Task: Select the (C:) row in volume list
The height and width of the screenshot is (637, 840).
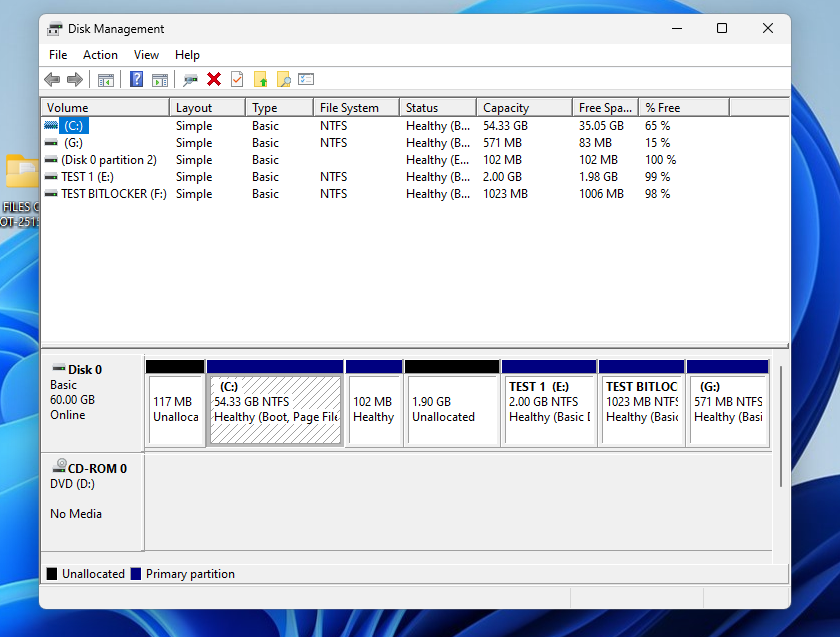Action: (415, 126)
